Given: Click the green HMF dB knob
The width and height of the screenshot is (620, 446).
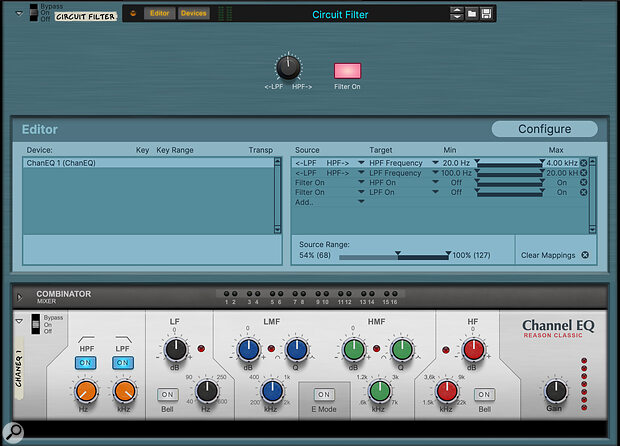Looking at the screenshot, I should (x=354, y=350).
